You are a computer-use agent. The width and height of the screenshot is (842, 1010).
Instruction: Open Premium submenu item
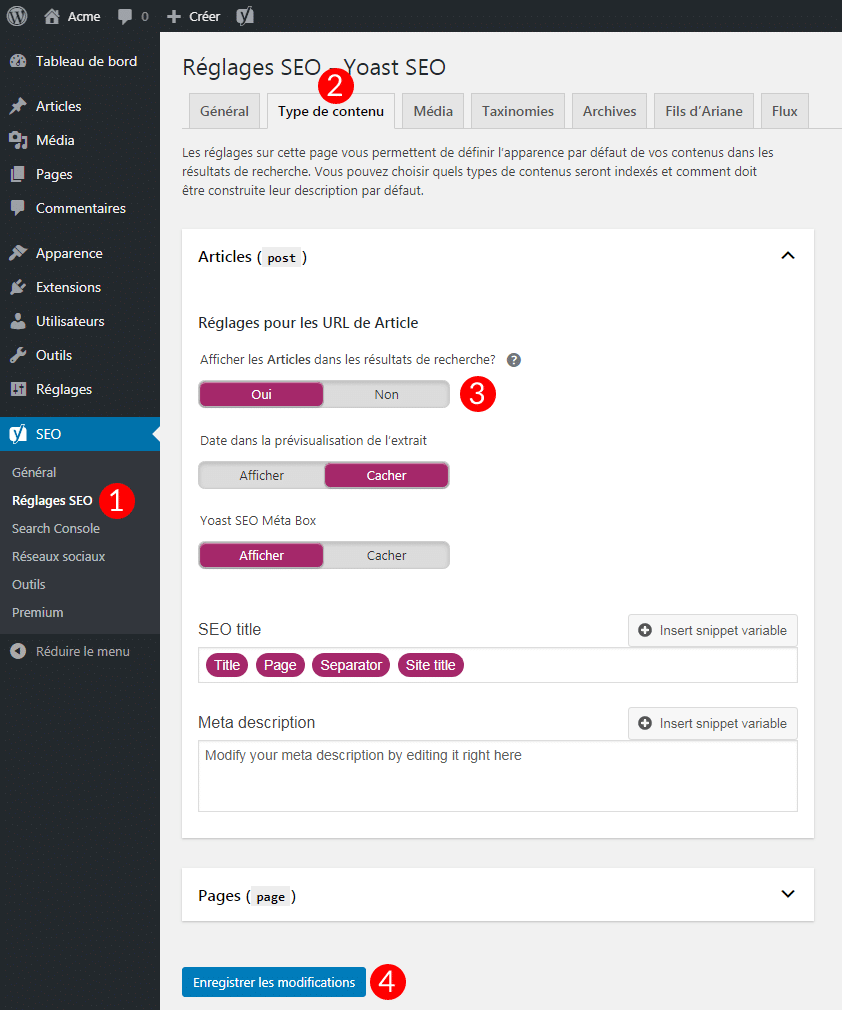pyautogui.click(x=37, y=613)
